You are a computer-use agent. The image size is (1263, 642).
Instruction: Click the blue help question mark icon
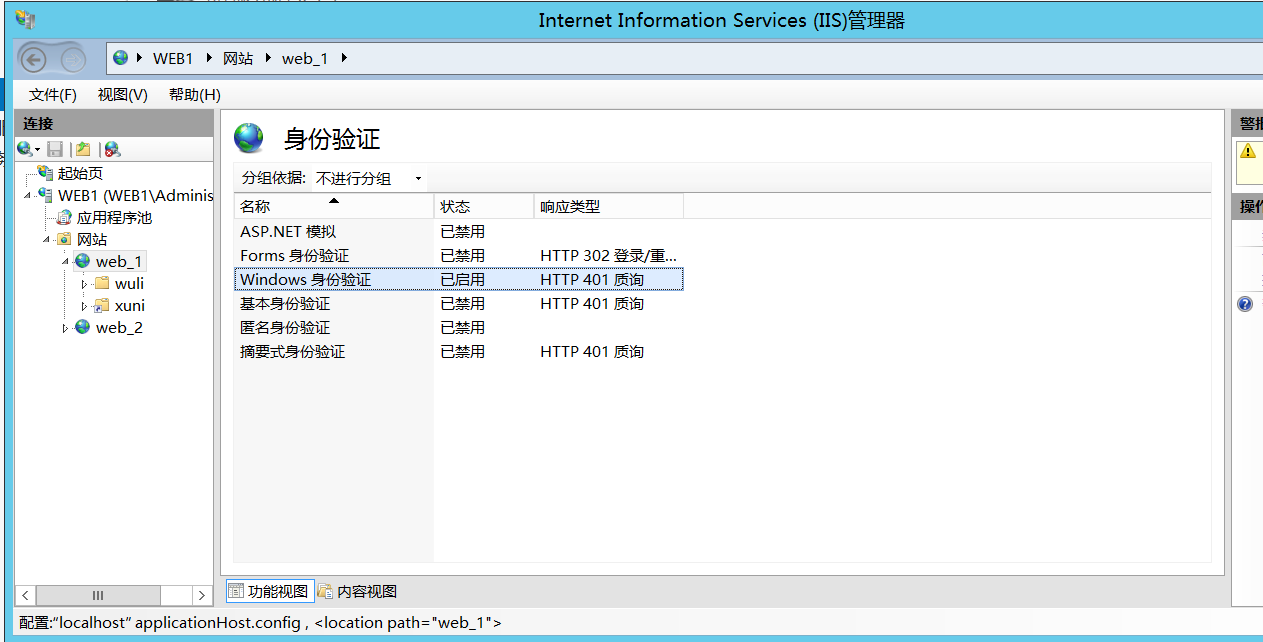click(x=1245, y=304)
